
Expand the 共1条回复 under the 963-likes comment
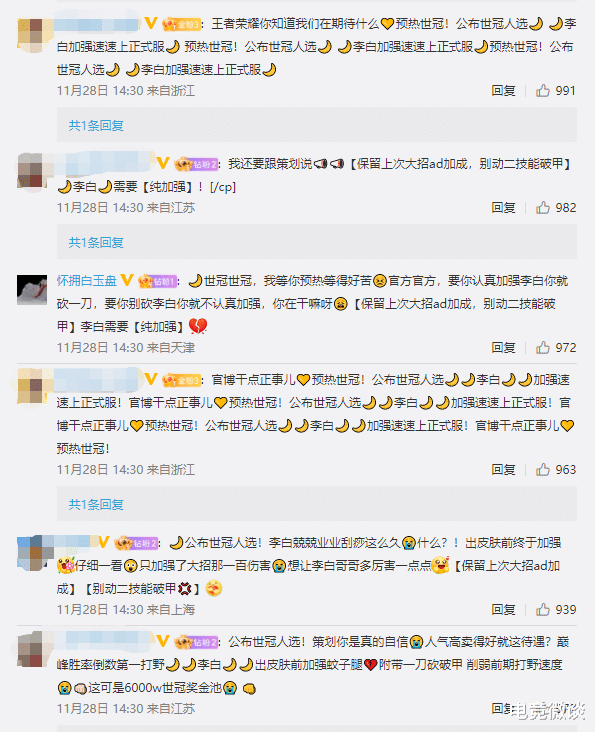pos(96,505)
